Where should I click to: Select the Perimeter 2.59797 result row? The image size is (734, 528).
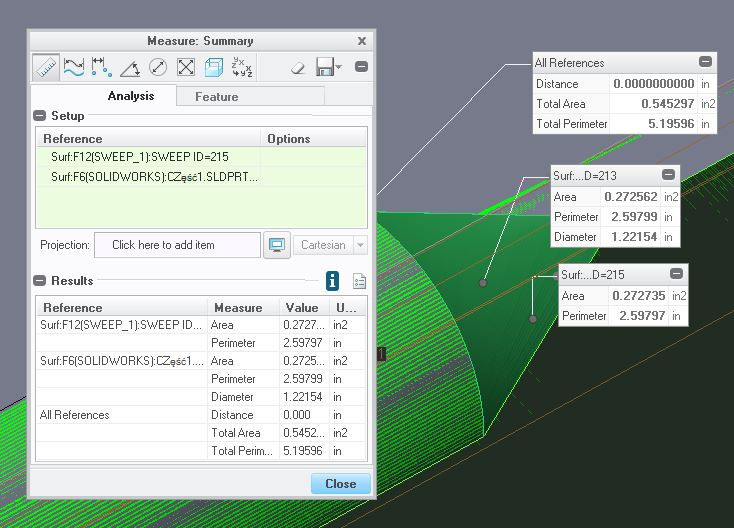[x=201, y=343]
